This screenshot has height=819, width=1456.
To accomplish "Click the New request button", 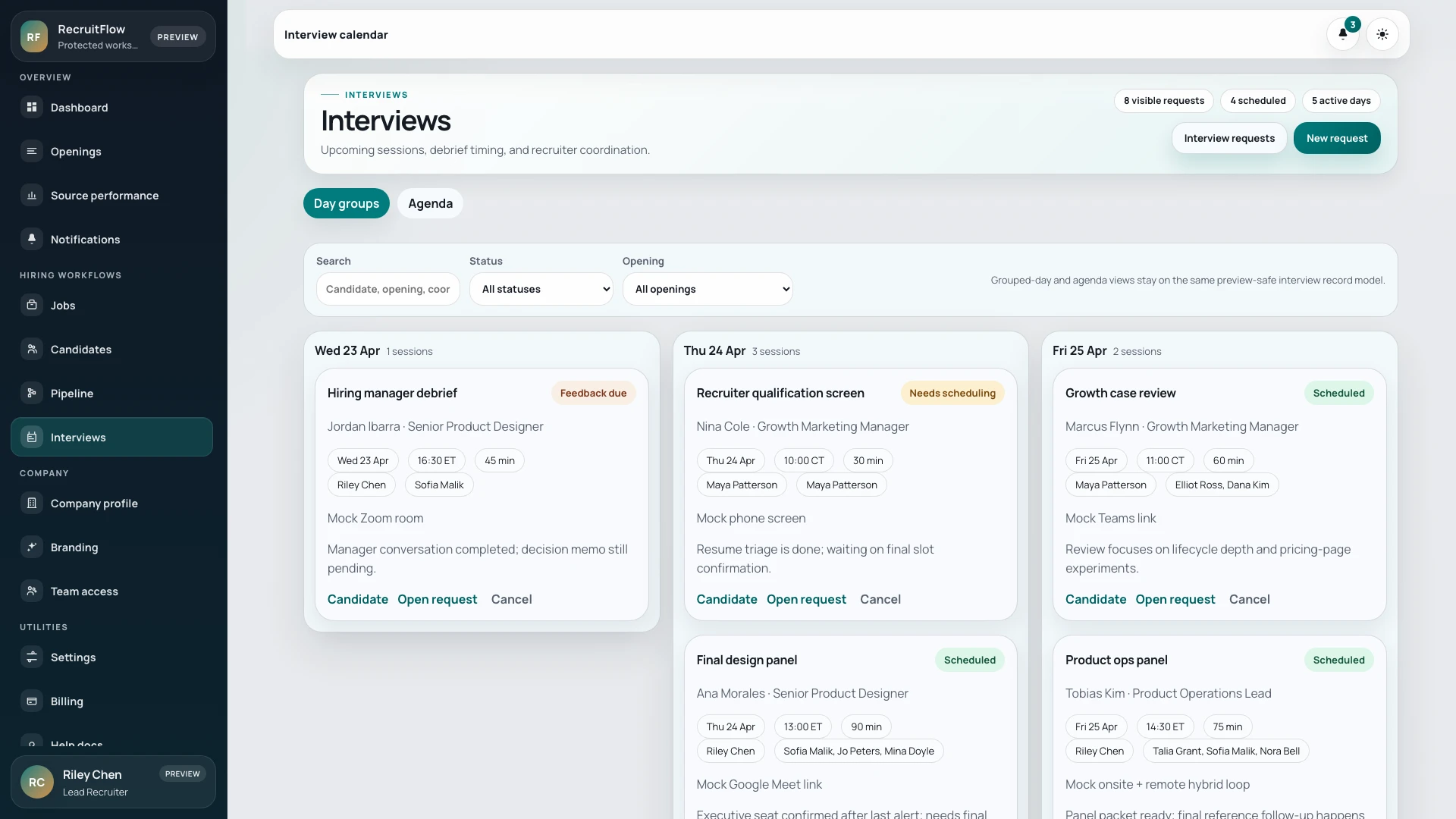I will coord(1337,138).
